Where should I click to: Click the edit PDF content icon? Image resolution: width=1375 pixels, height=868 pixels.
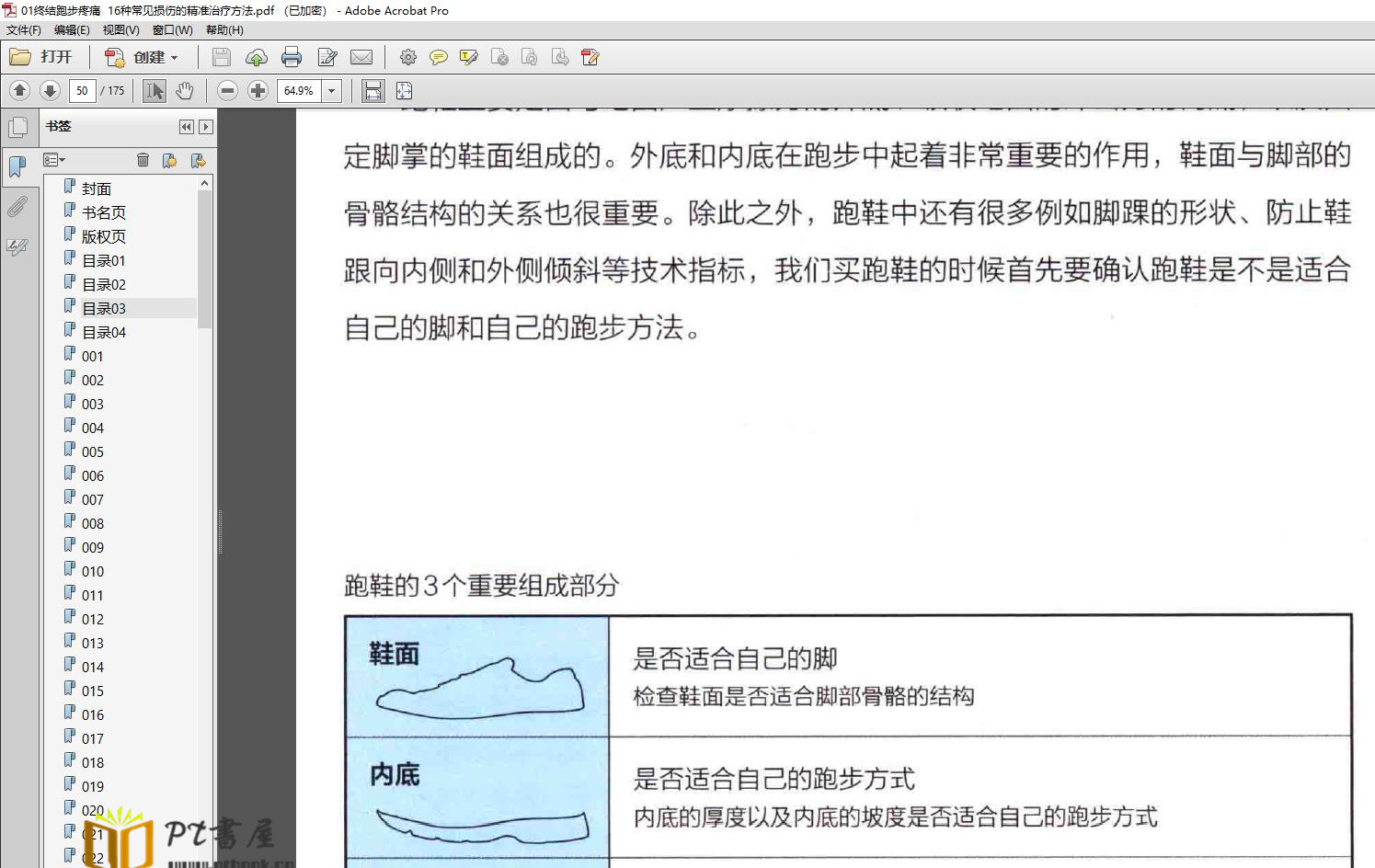(590, 57)
